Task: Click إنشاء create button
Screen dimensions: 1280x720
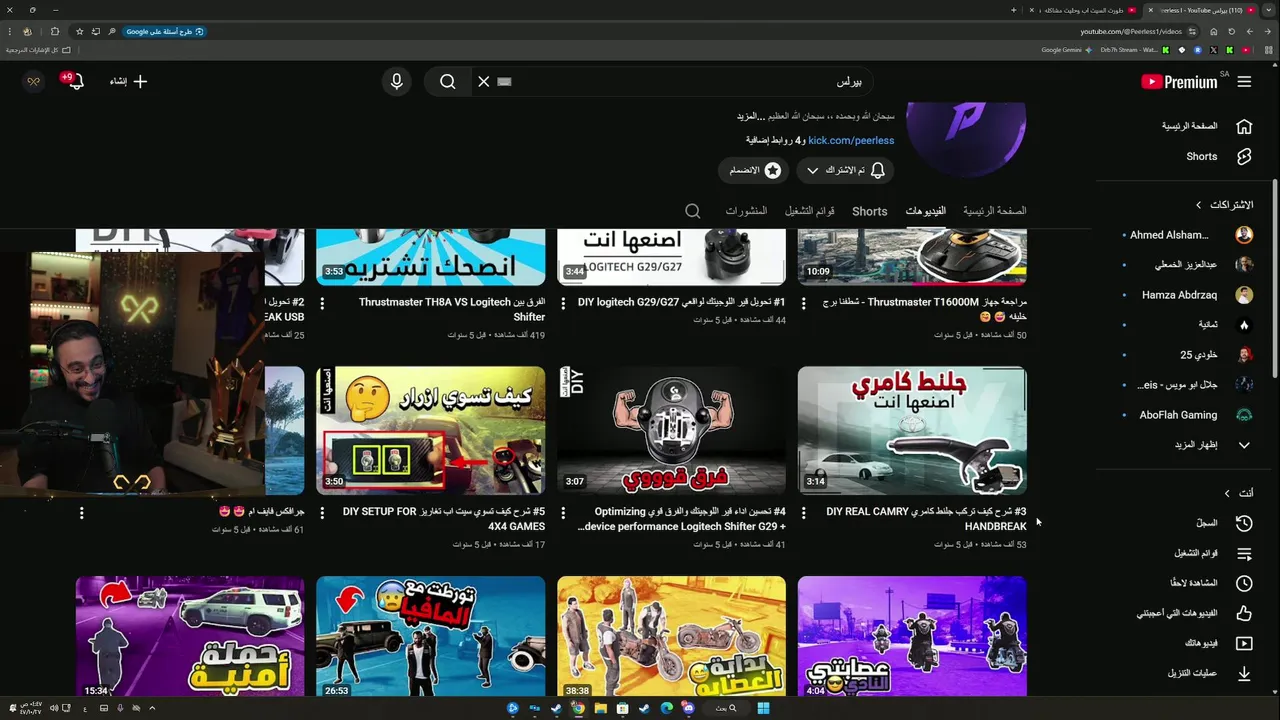Action: [x=128, y=82]
